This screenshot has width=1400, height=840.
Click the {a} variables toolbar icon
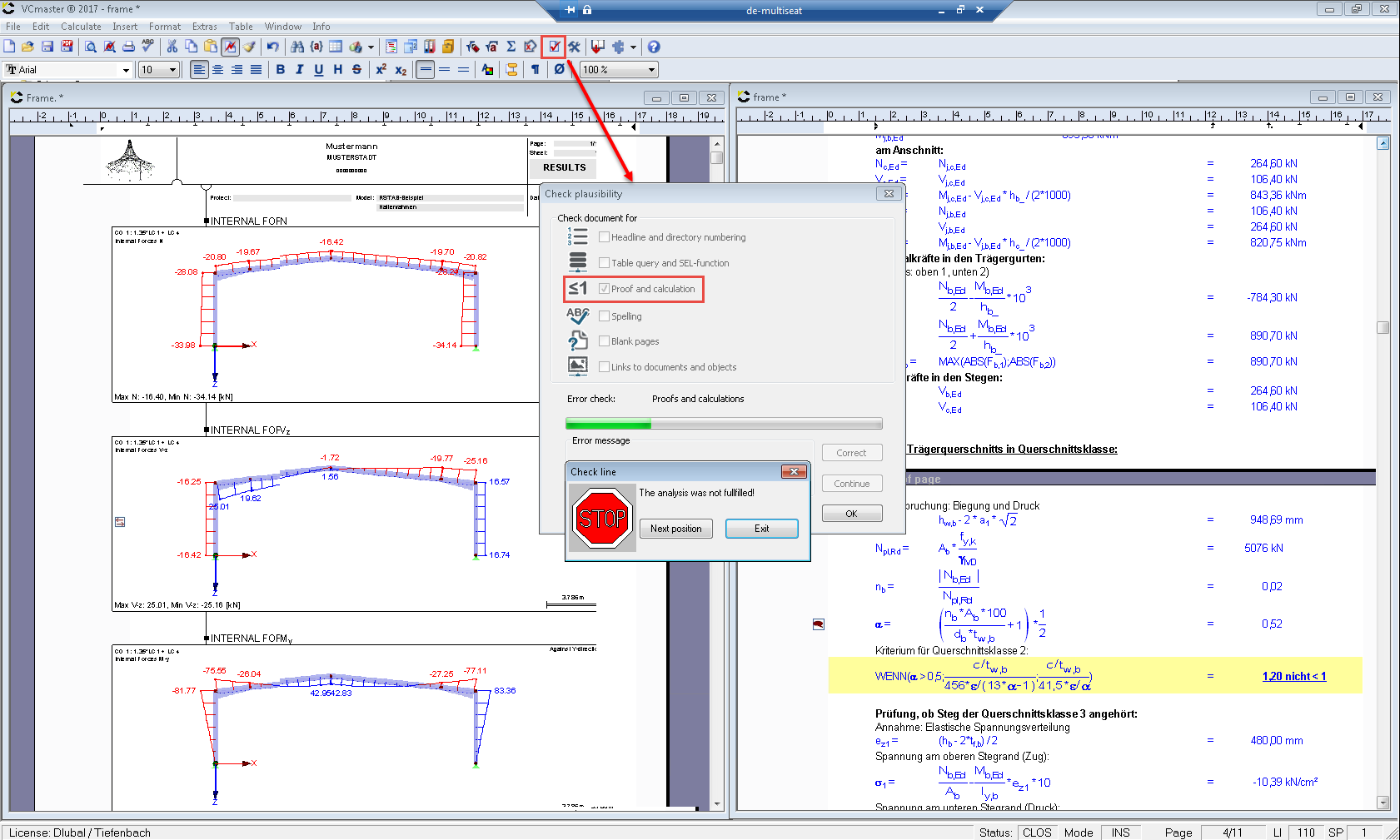coord(316,47)
